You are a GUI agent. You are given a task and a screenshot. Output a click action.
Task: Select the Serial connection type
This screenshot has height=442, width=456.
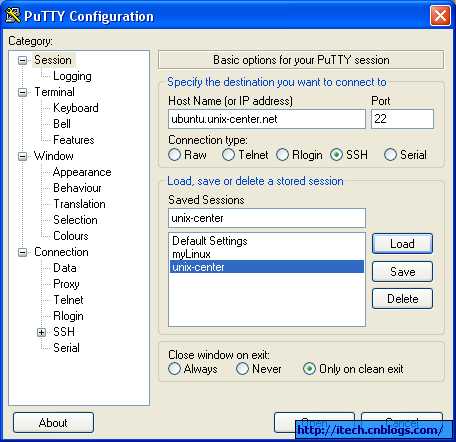pos(390,155)
